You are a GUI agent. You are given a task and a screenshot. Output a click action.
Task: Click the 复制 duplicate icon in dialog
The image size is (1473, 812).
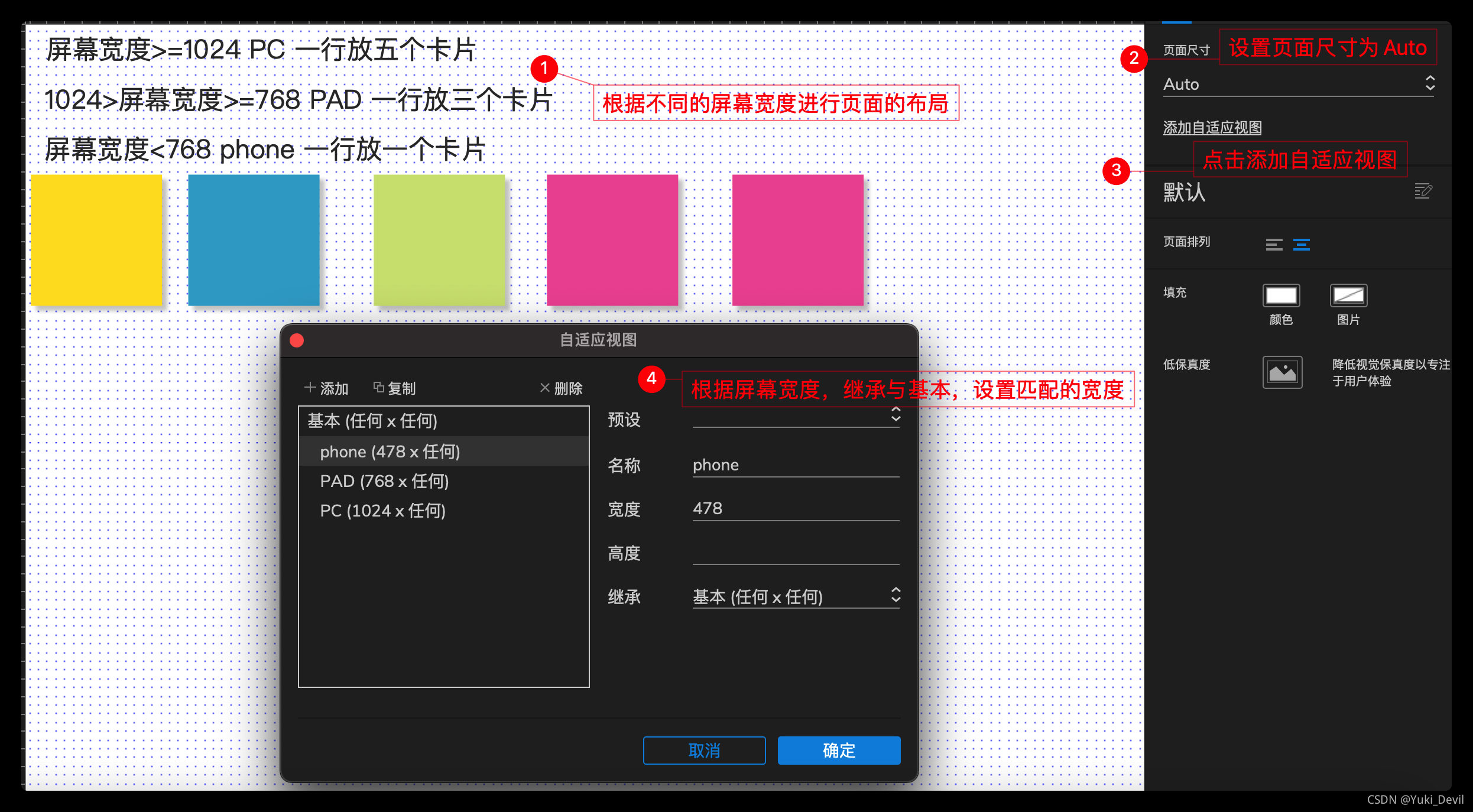click(x=379, y=388)
